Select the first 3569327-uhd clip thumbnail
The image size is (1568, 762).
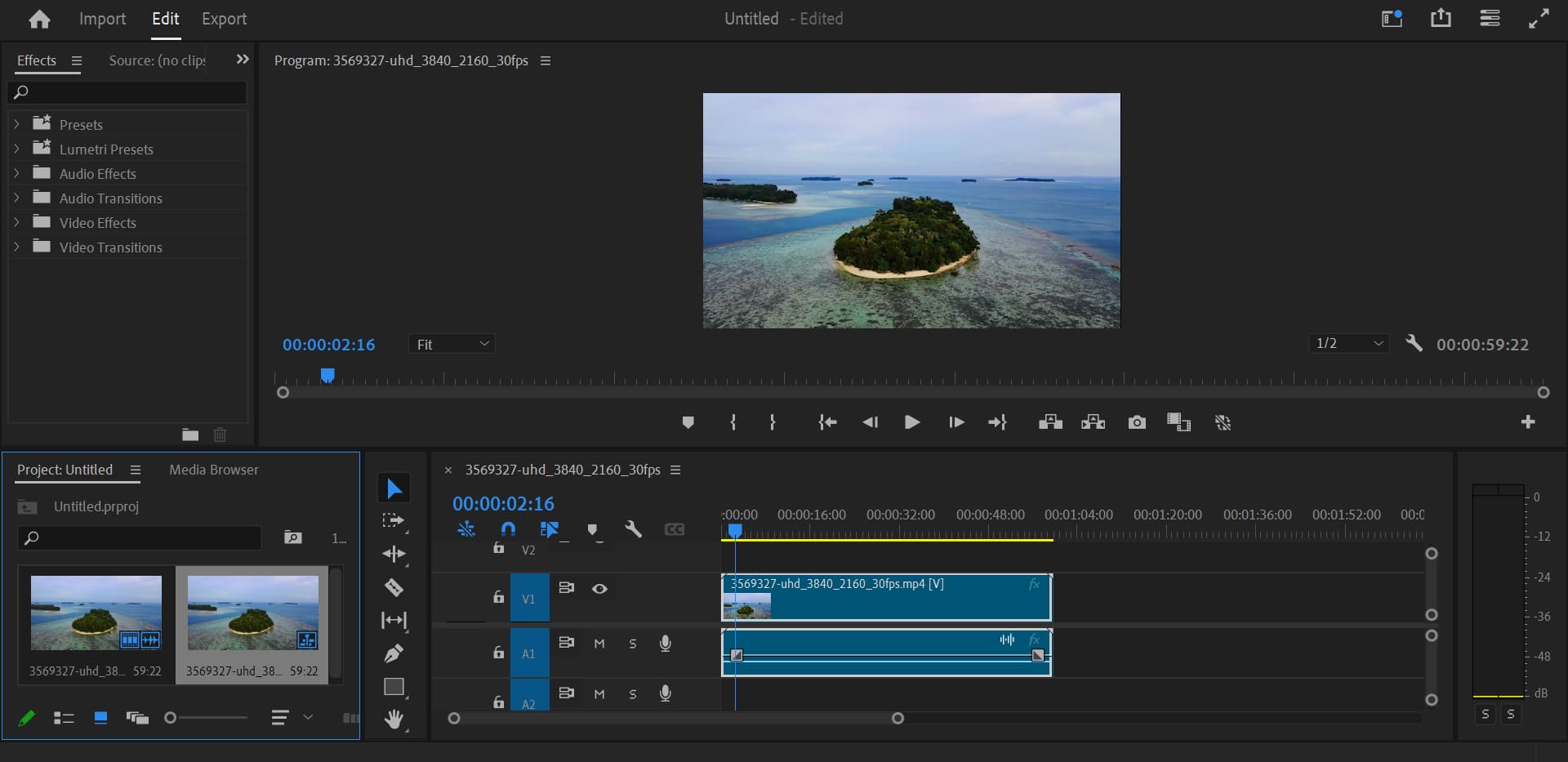[96, 613]
